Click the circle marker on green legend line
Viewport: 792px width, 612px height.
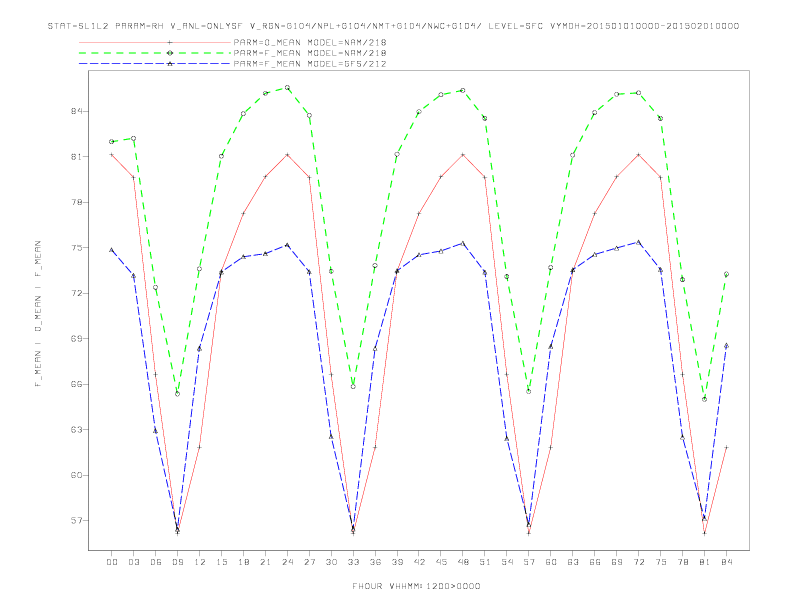point(170,53)
